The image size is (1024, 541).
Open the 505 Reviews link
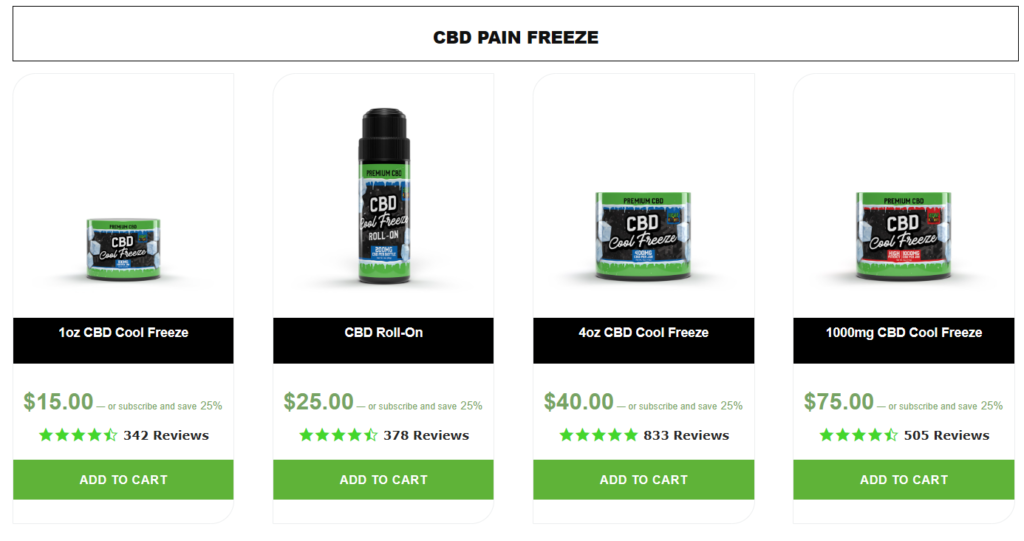click(946, 435)
